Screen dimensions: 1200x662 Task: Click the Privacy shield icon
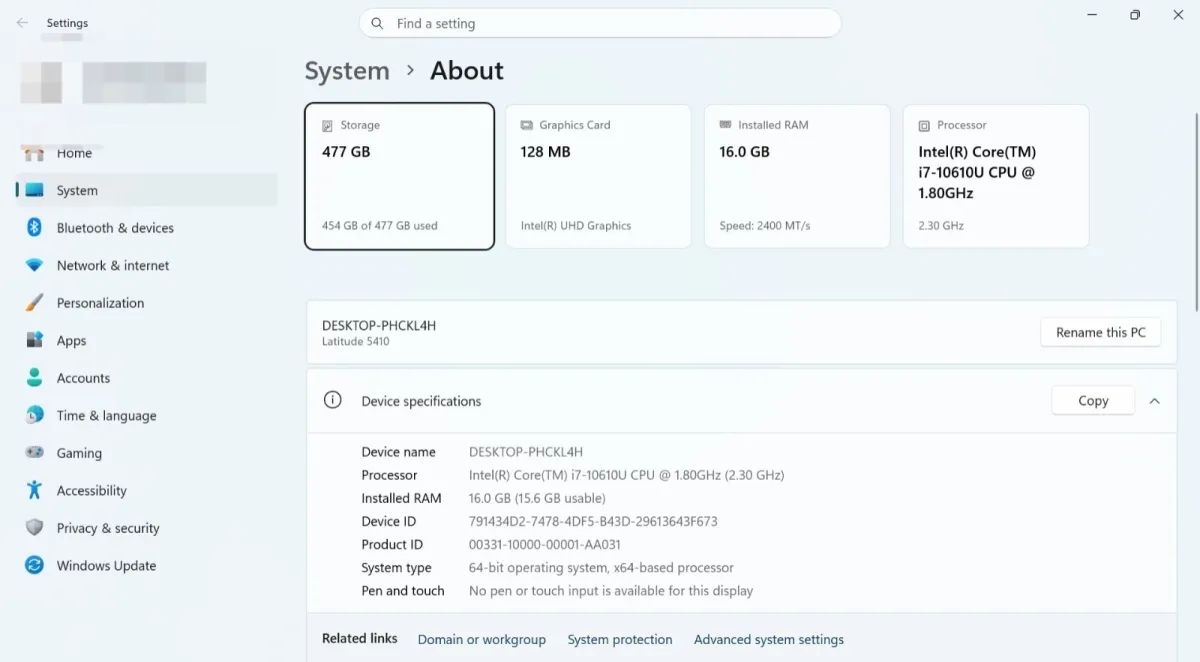[34, 528]
